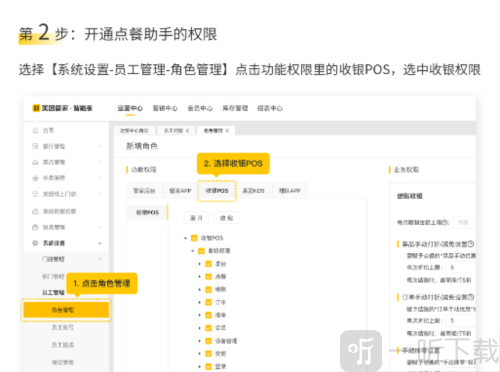Expand the 美团线上门店 sidebar chevron
The width and height of the screenshot is (500, 372).
point(100,194)
